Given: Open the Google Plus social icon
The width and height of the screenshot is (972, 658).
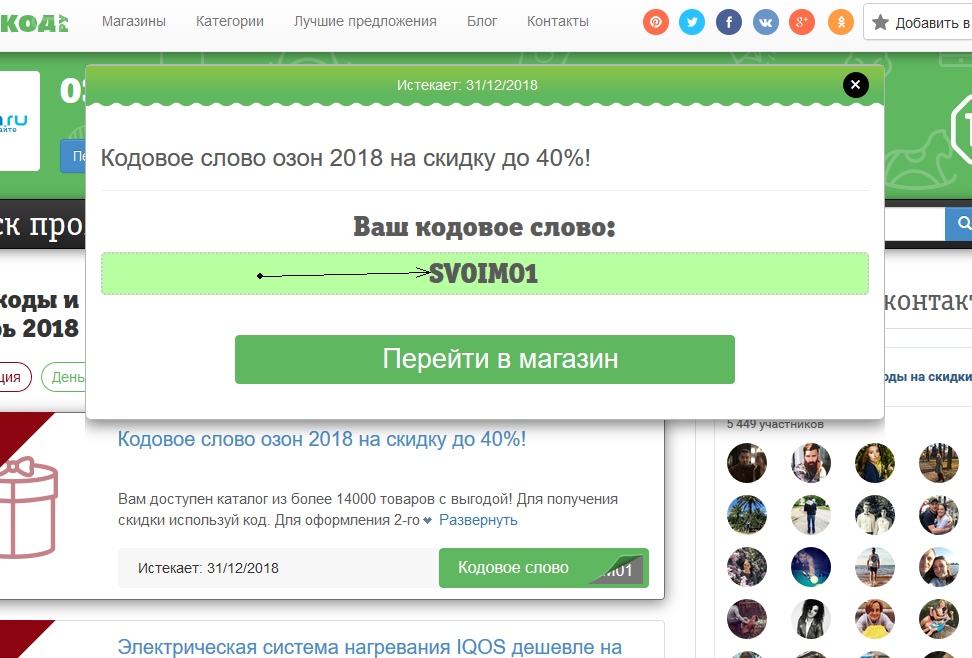Looking at the screenshot, I should (802, 22).
